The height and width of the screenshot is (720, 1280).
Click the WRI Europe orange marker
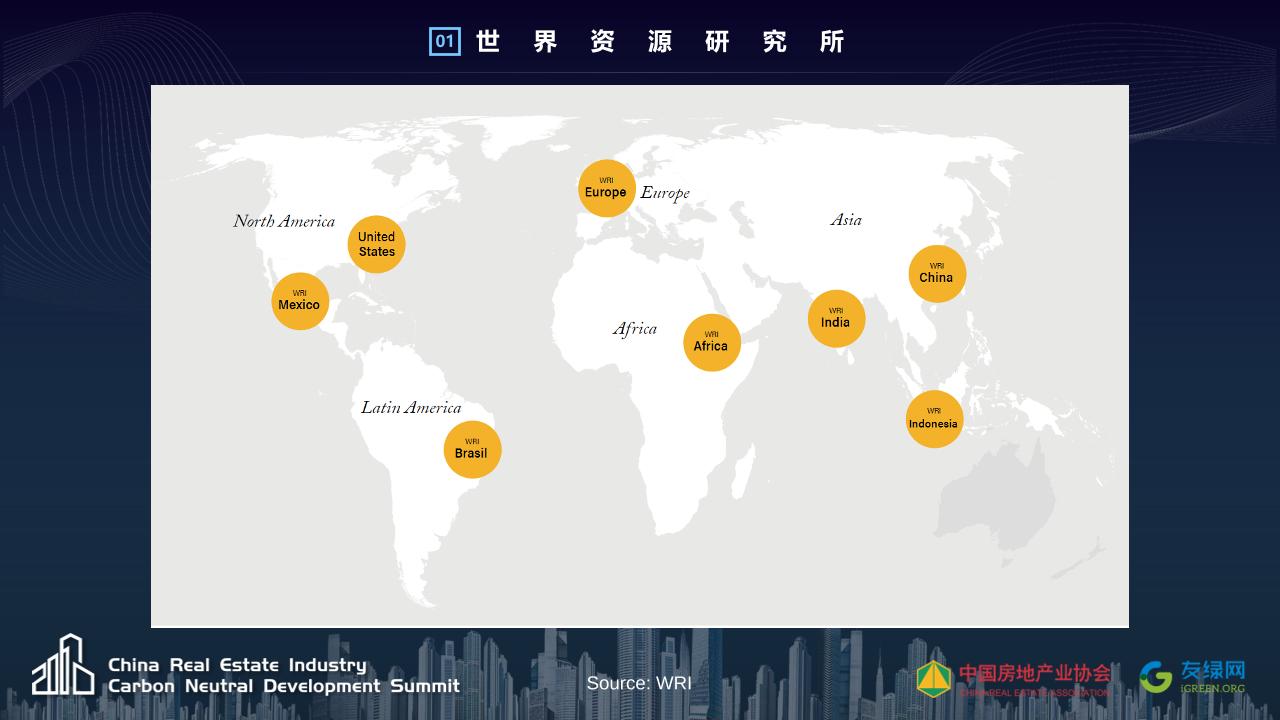[606, 188]
